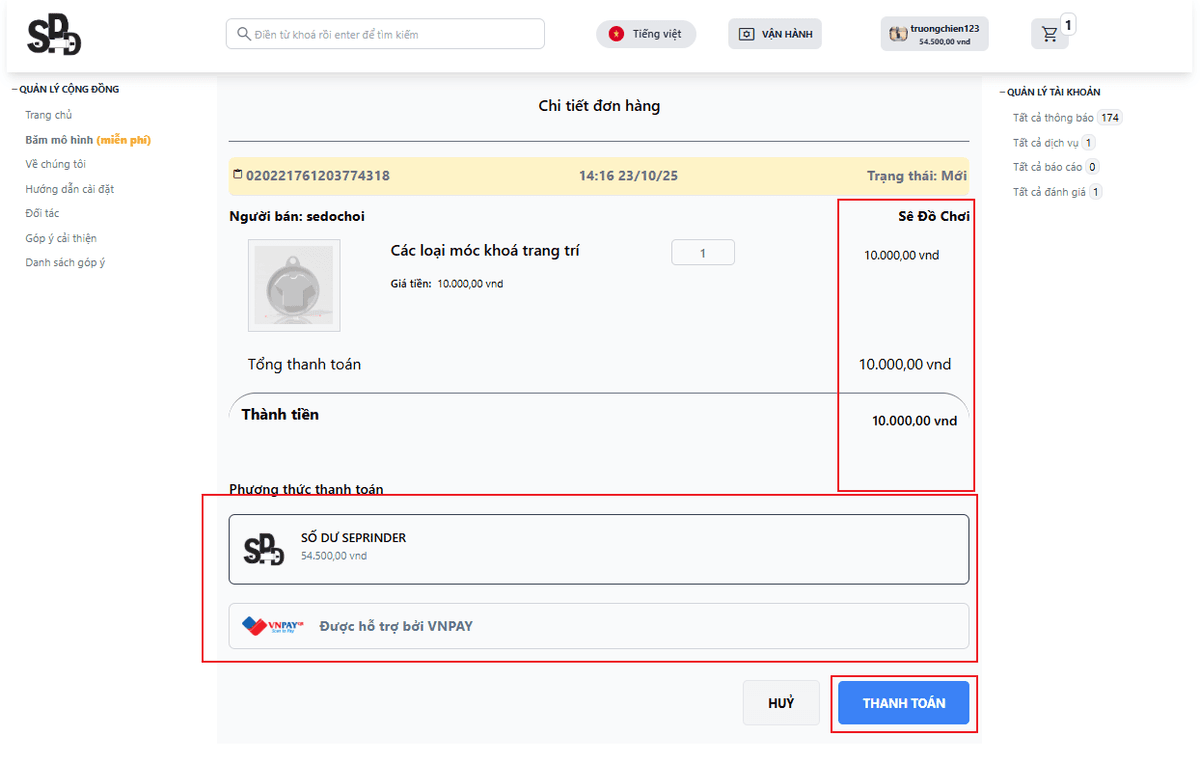1200x762 pixels.
Task: Click the keychain product thumbnail
Action: click(294, 285)
